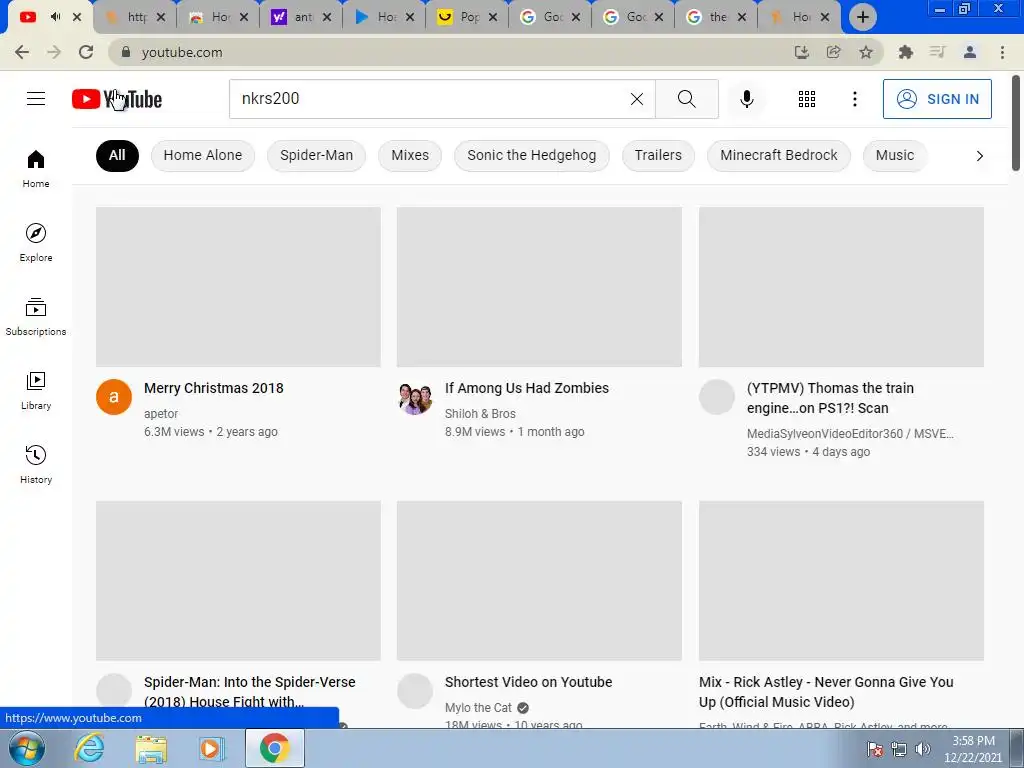Open Explore in the sidebar

pos(36,242)
